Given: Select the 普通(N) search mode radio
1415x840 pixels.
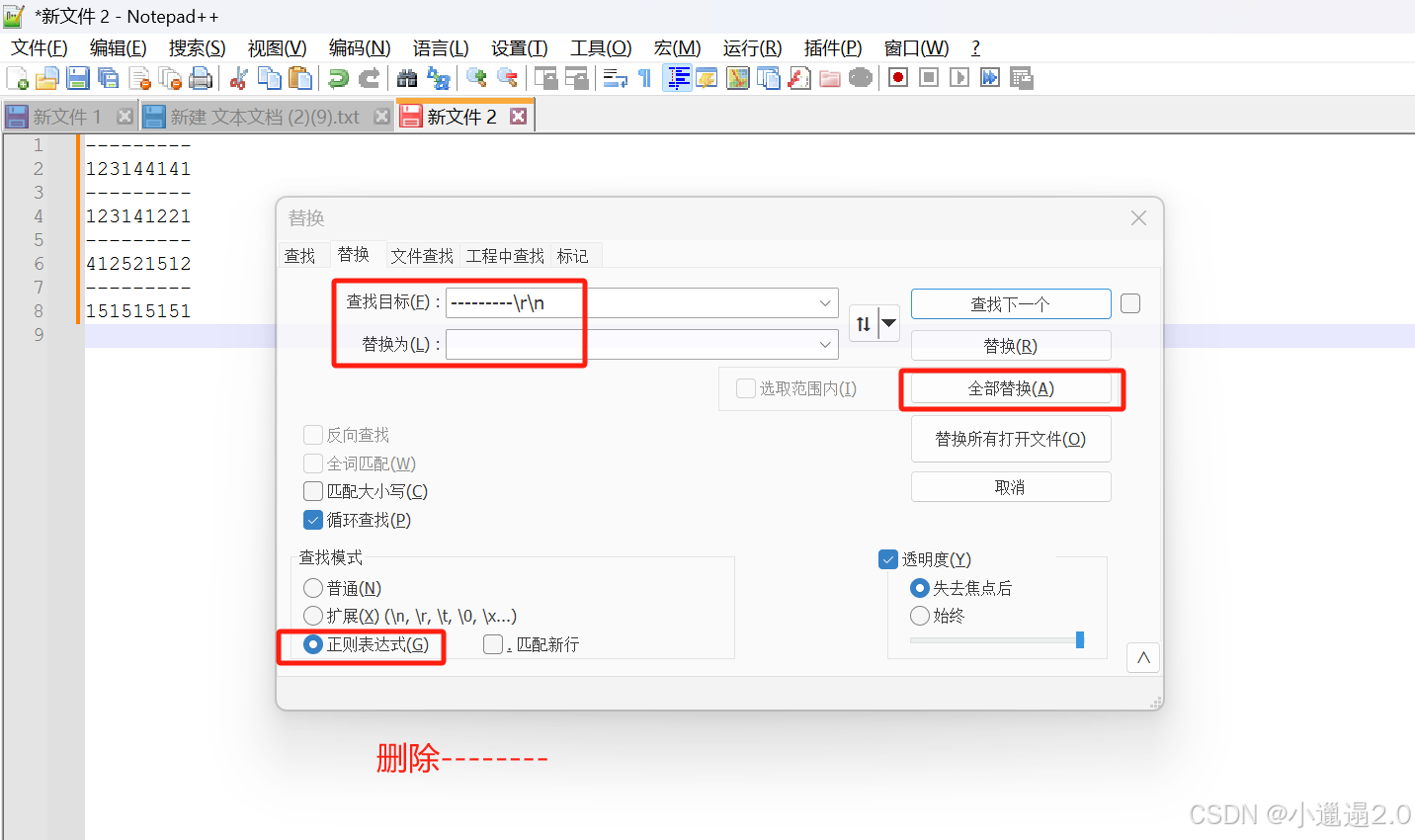Looking at the screenshot, I should tap(313, 588).
